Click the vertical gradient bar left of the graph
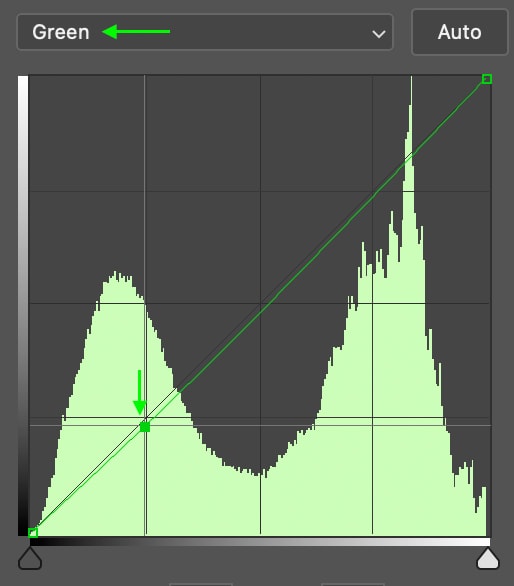Viewport: 514px width, 586px height. pyautogui.click(x=23, y=306)
